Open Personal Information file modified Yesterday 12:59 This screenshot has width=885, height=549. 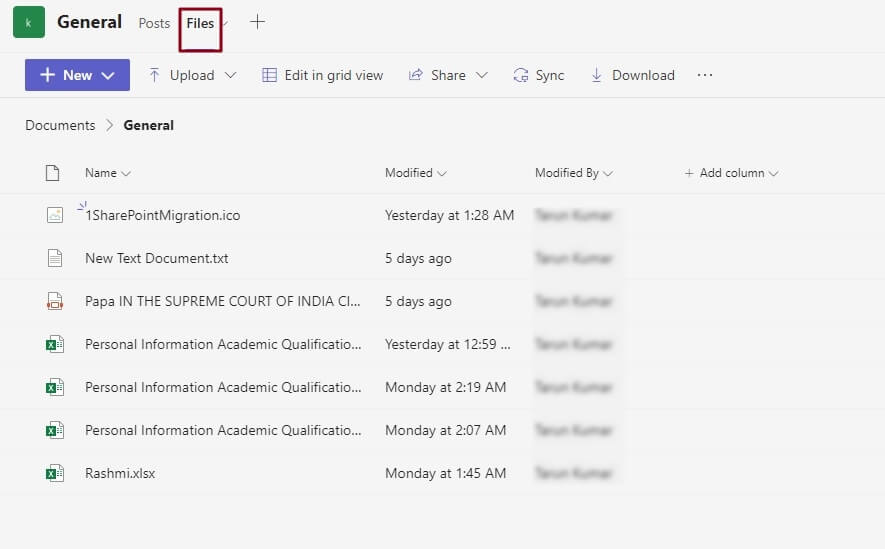tap(223, 344)
